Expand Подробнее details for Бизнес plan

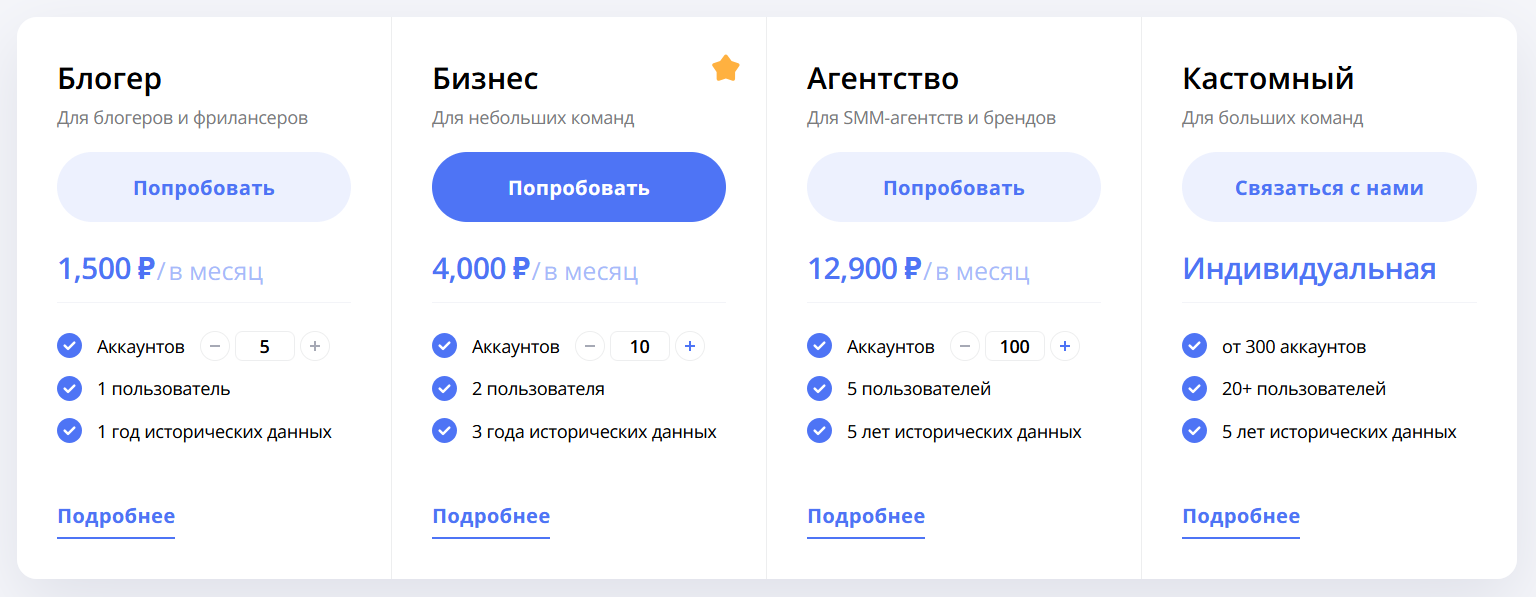coord(491,517)
